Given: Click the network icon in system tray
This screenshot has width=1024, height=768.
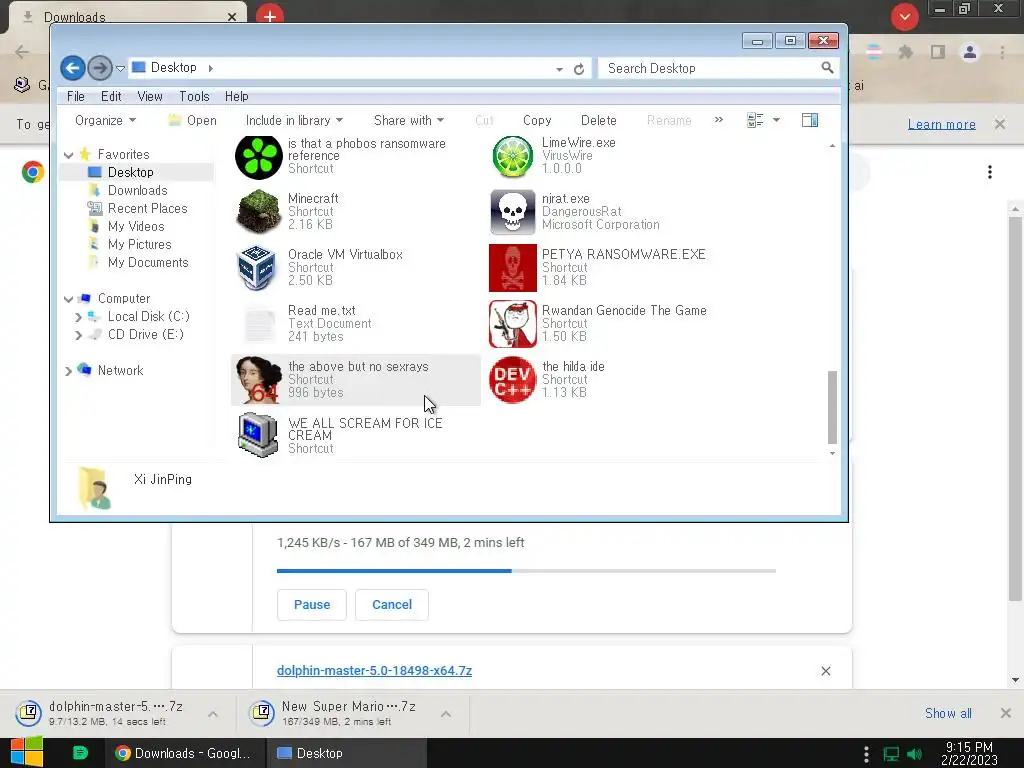Looking at the screenshot, I should [891, 754].
